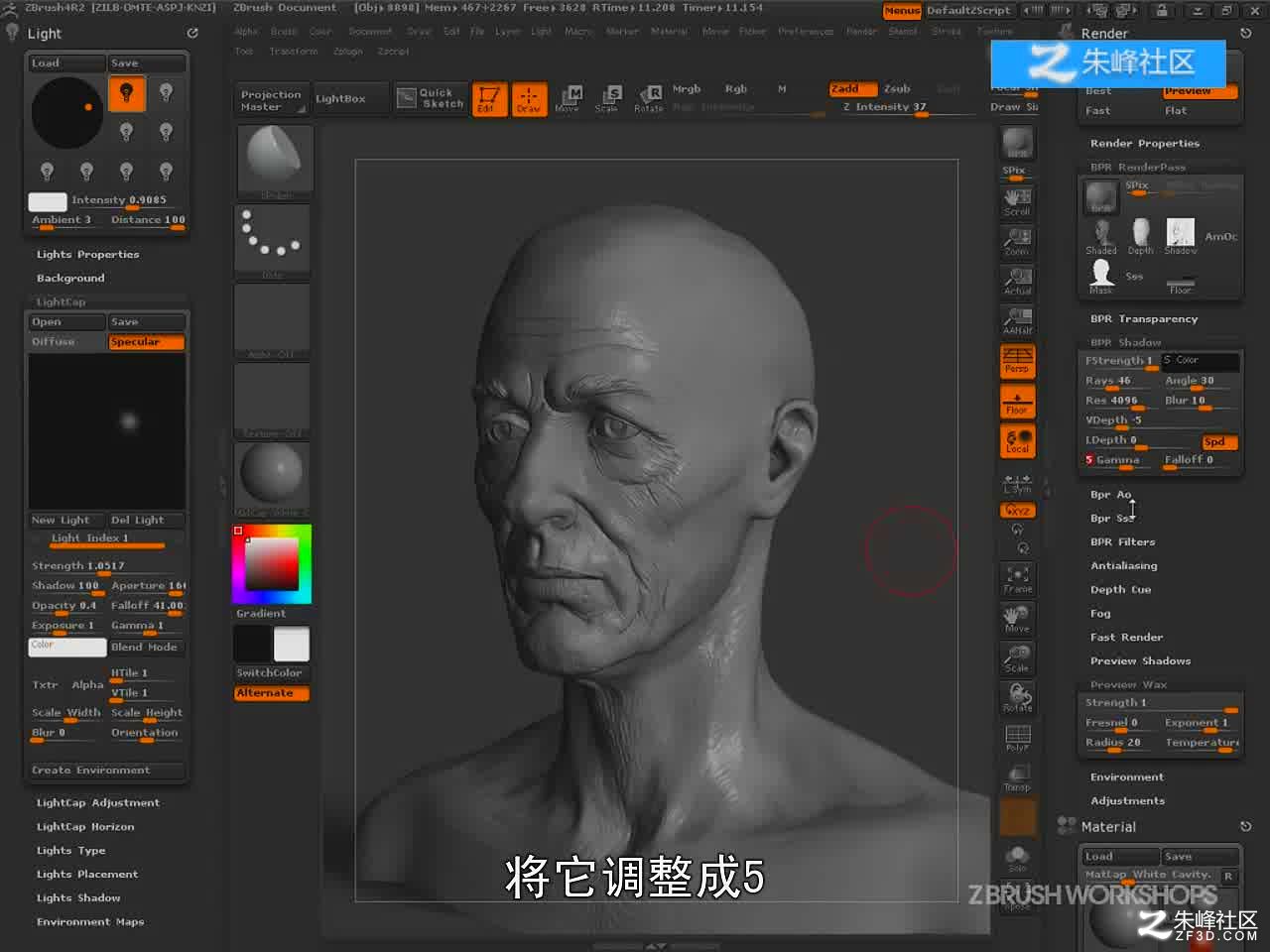Click the Transp transparency icon
The height and width of the screenshot is (952, 1270).
[1017, 777]
